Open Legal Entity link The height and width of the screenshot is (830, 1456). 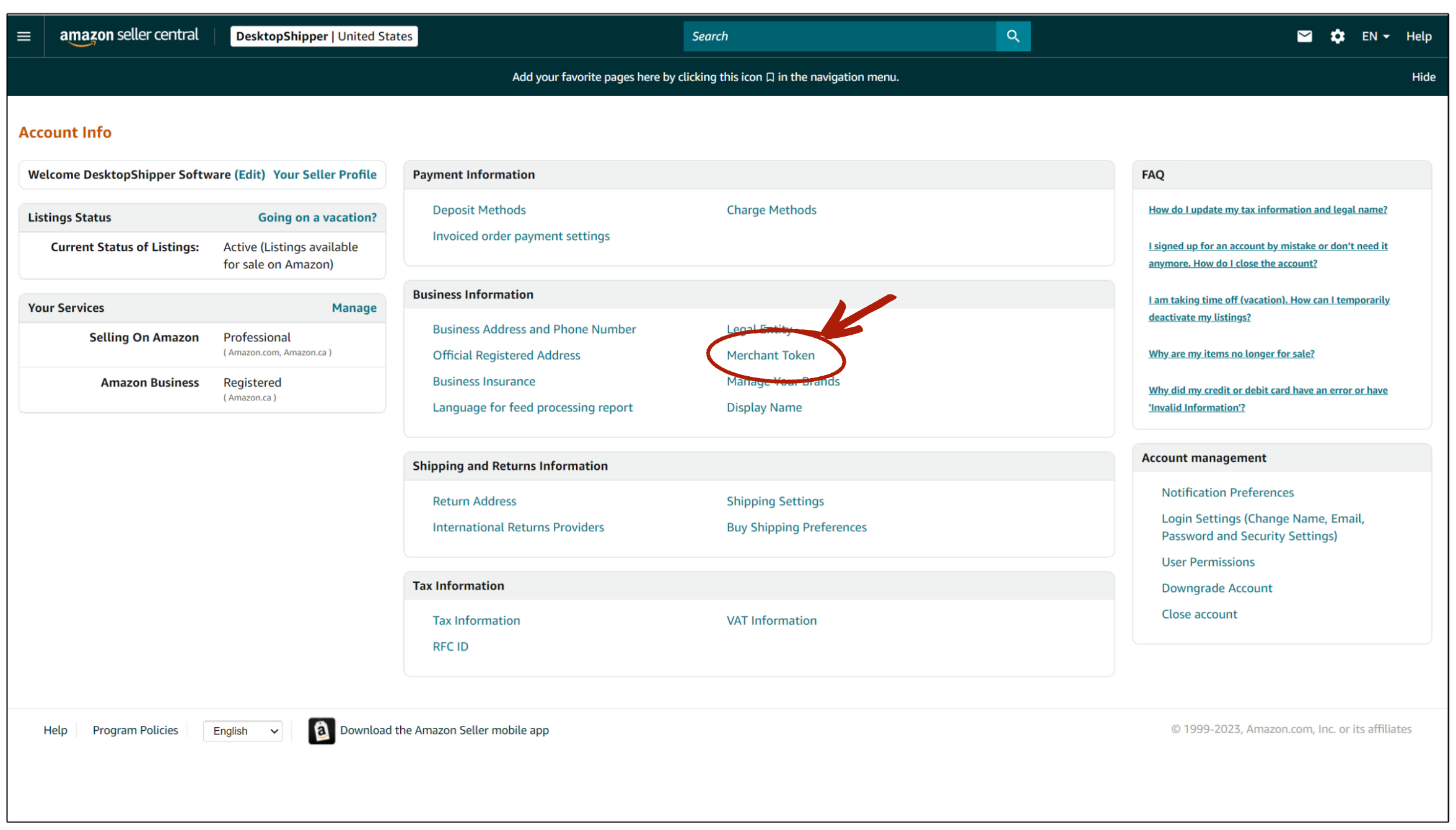(759, 329)
